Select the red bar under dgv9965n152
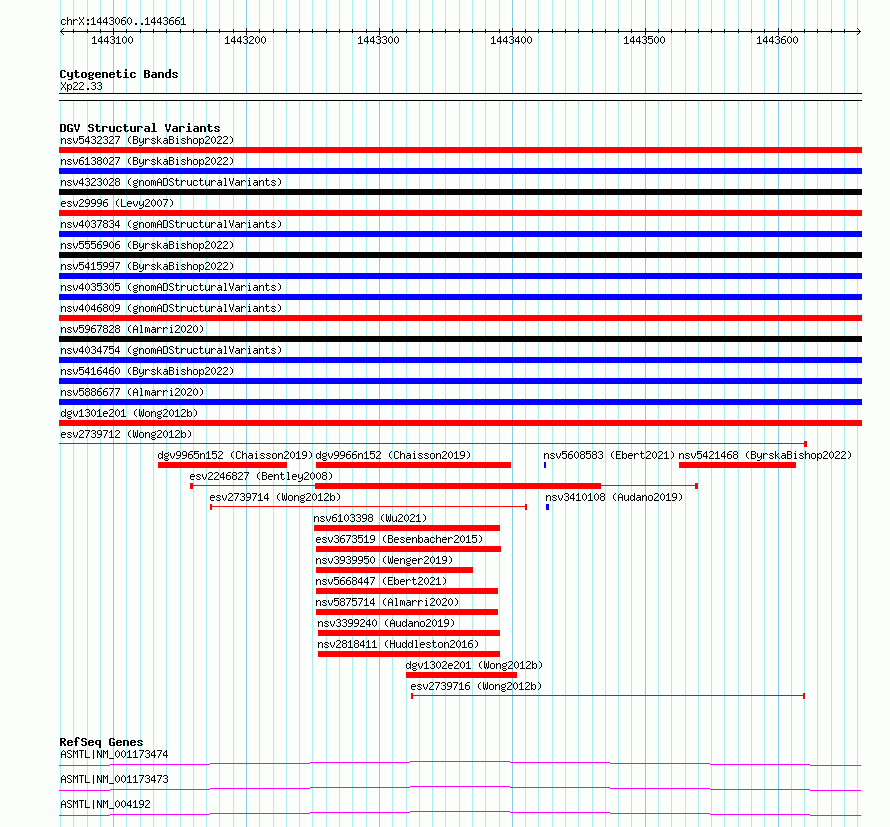 coord(222,465)
